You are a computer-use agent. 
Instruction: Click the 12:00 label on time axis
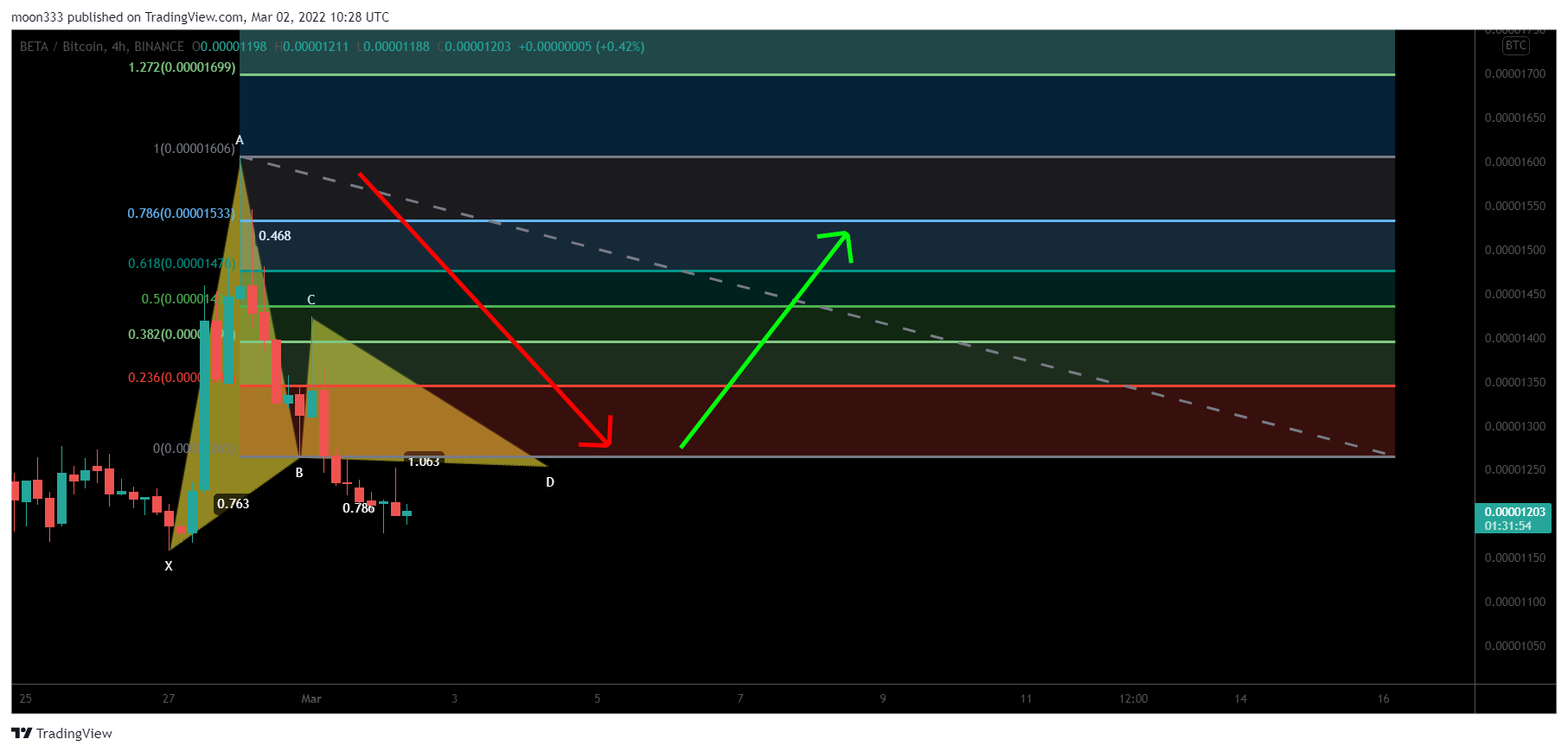[1134, 699]
